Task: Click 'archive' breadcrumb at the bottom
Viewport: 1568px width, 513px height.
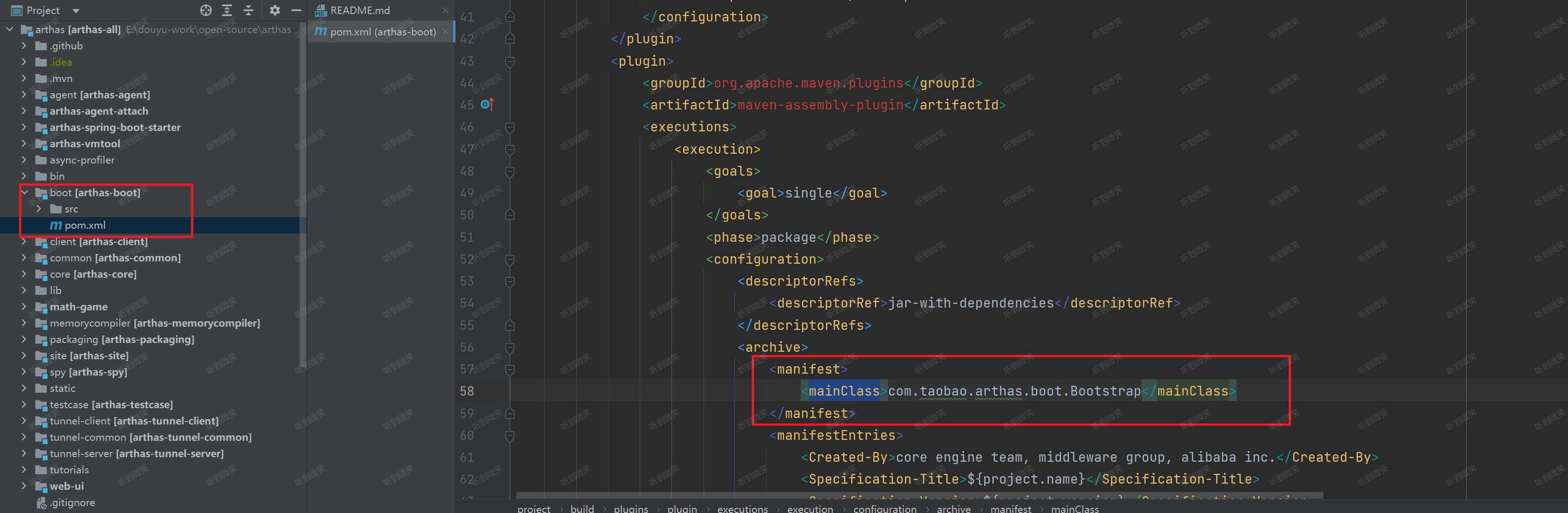Action: pos(953,508)
